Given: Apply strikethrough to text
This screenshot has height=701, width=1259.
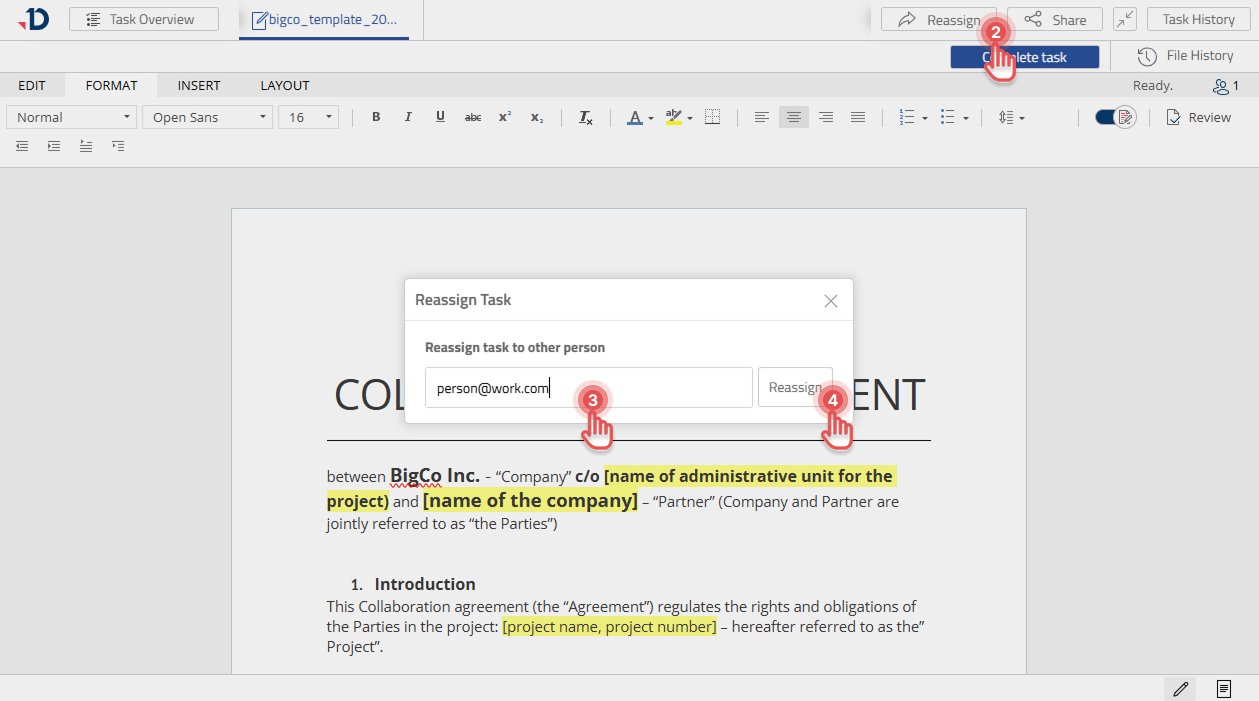Looking at the screenshot, I should (472, 117).
